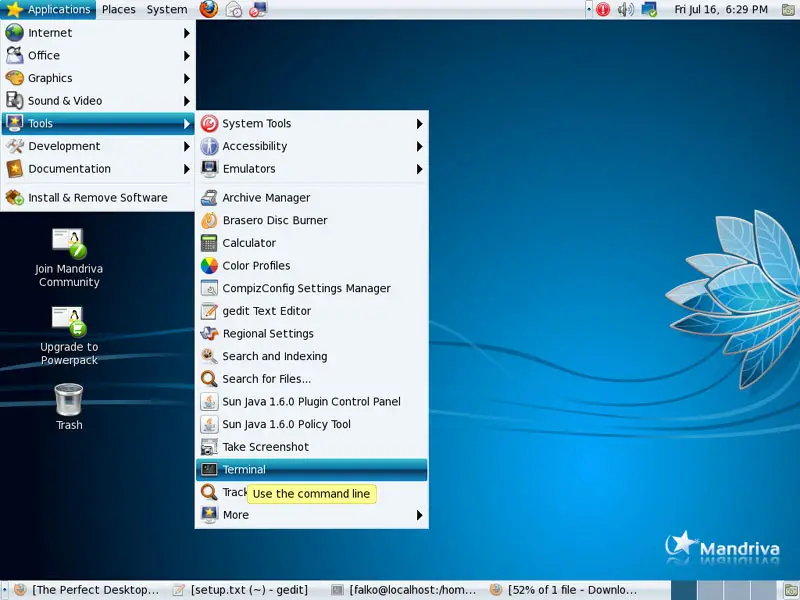Switch to the 52% download taskbar window
The height and width of the screenshot is (600, 800).
coord(563,590)
